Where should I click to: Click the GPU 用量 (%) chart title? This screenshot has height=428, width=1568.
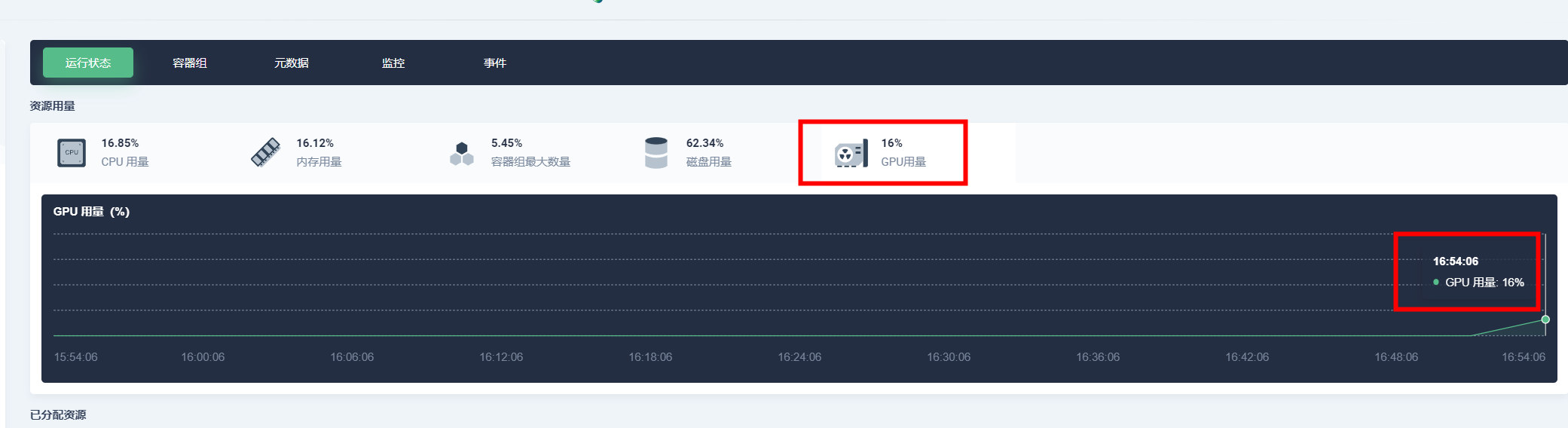pyautogui.click(x=91, y=212)
